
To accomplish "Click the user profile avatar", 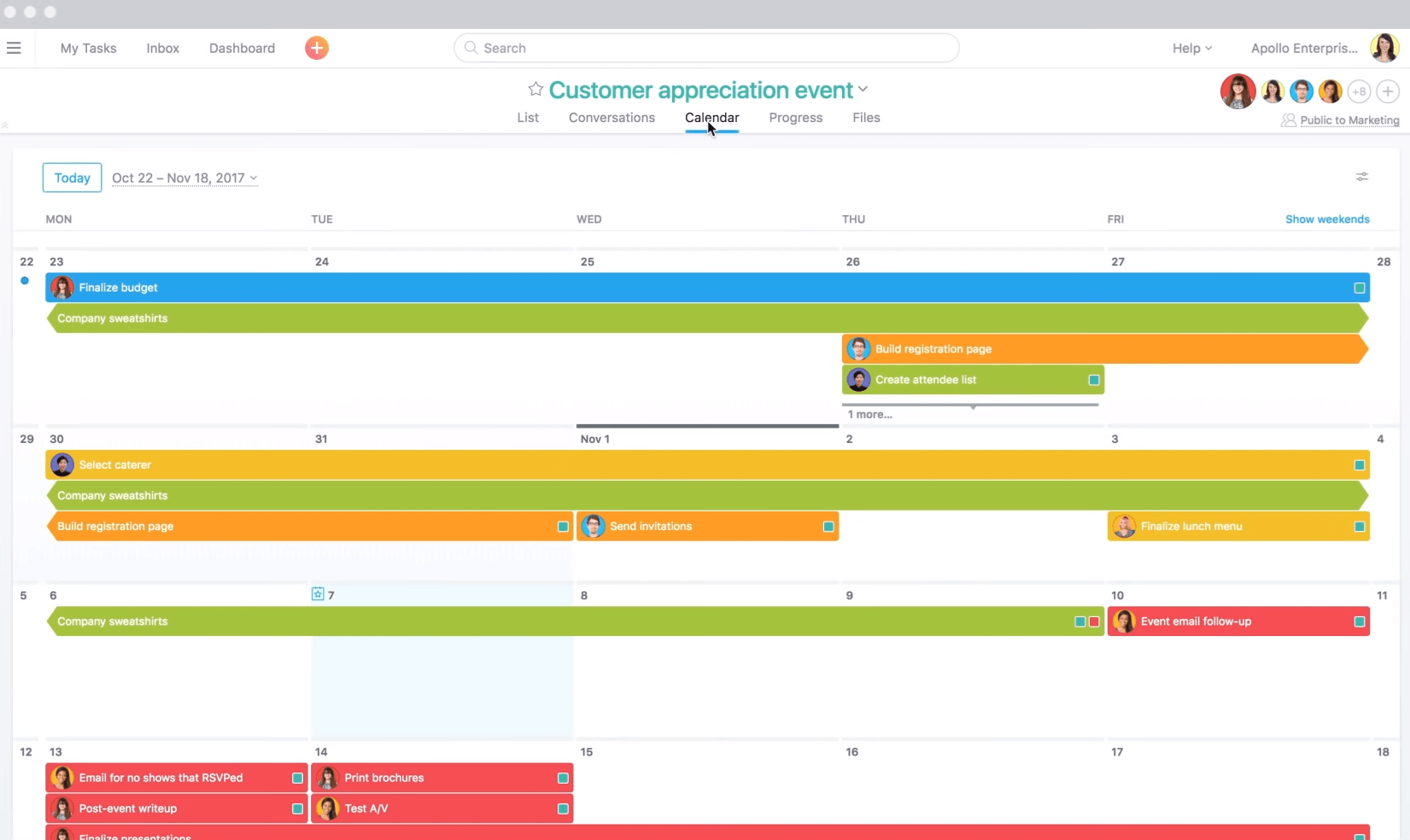I will click(1384, 48).
